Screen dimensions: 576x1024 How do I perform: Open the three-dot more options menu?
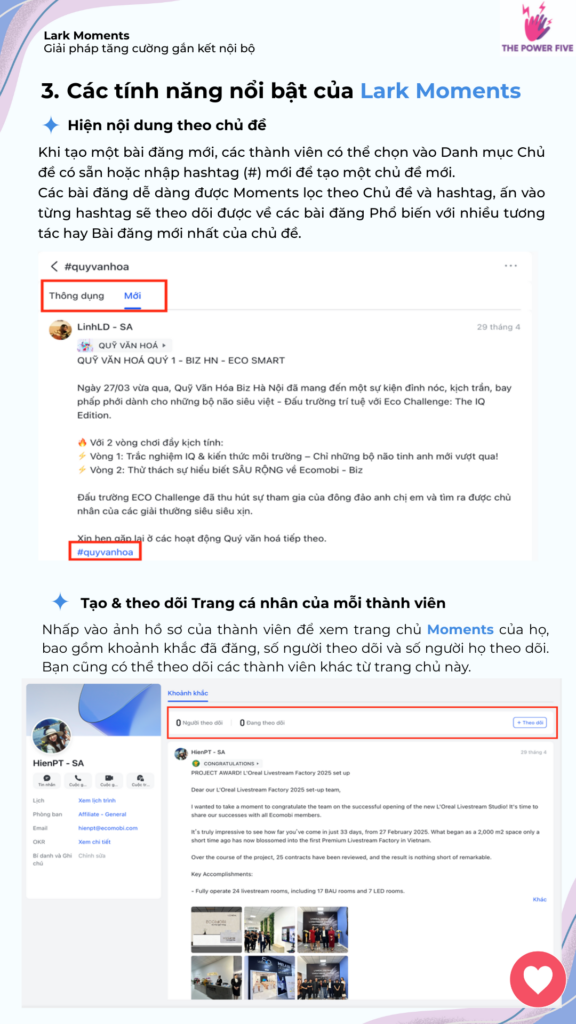click(x=511, y=266)
